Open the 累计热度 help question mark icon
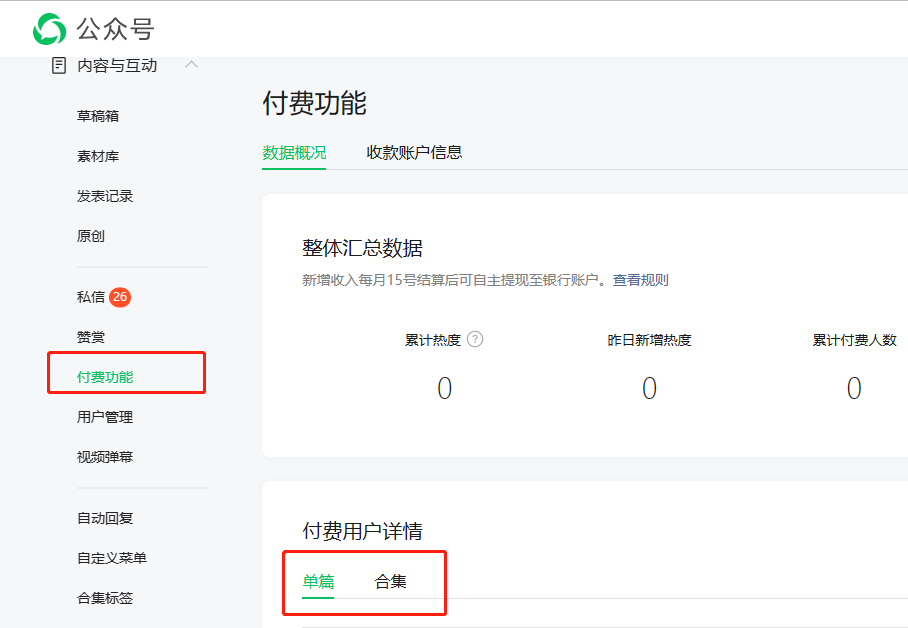 click(x=474, y=339)
